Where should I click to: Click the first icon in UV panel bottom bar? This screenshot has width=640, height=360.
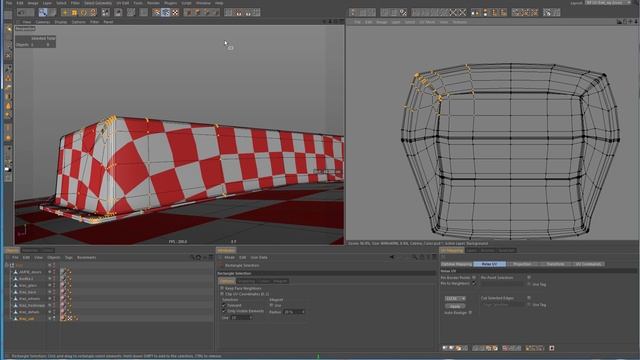[445, 348]
